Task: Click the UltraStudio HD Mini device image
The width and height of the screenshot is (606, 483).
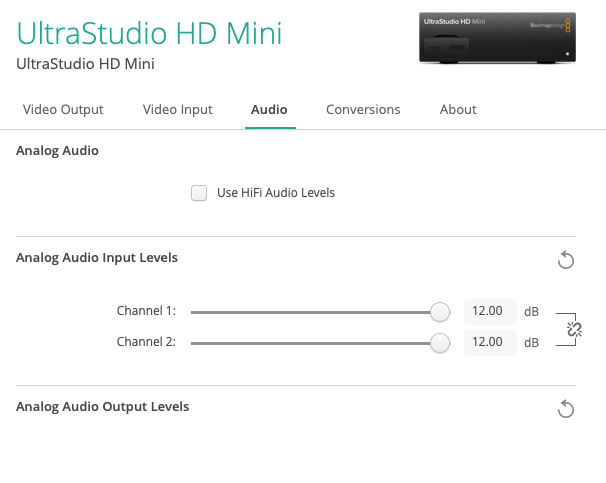Action: click(497, 37)
